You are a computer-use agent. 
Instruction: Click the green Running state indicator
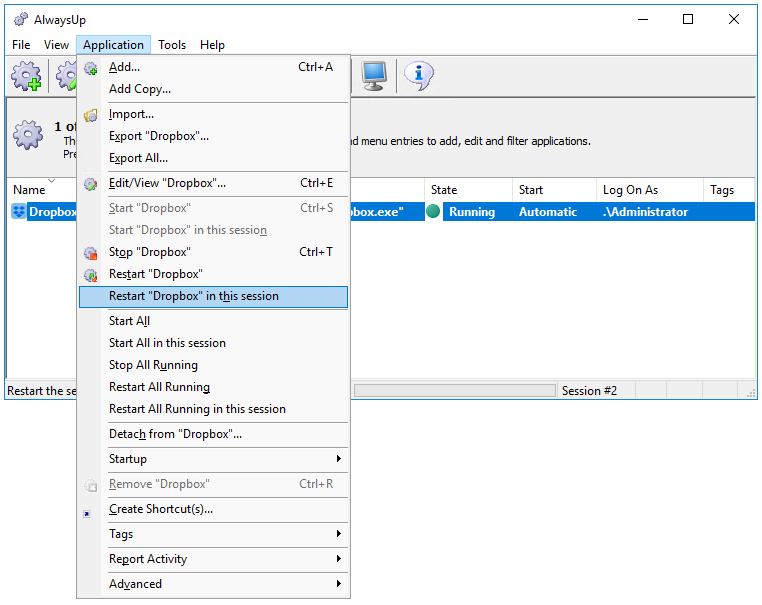(433, 212)
